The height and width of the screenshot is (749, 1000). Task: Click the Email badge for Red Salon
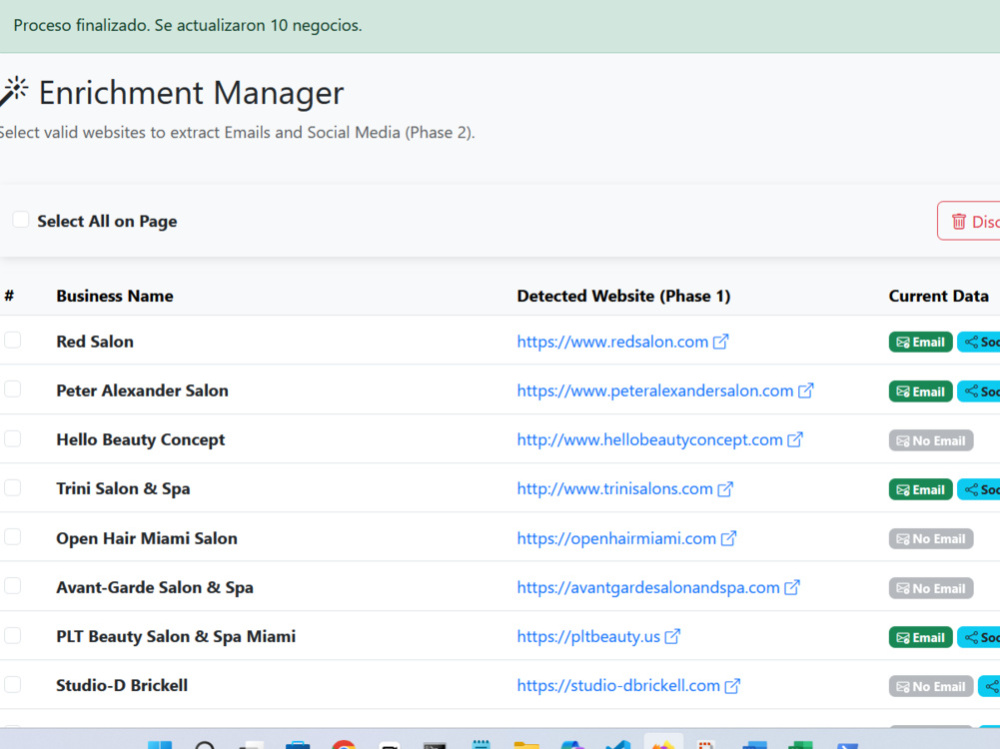pos(920,342)
